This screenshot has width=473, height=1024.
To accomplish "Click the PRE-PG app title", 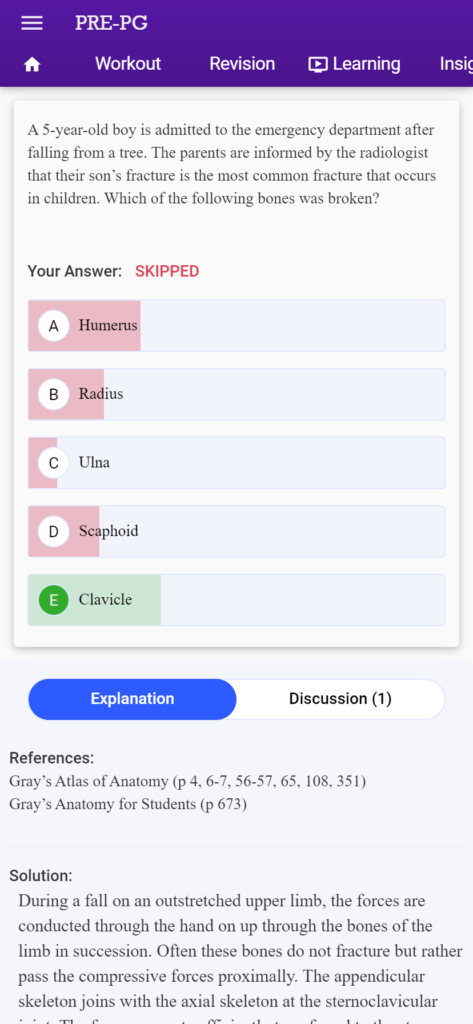I will [111, 23].
